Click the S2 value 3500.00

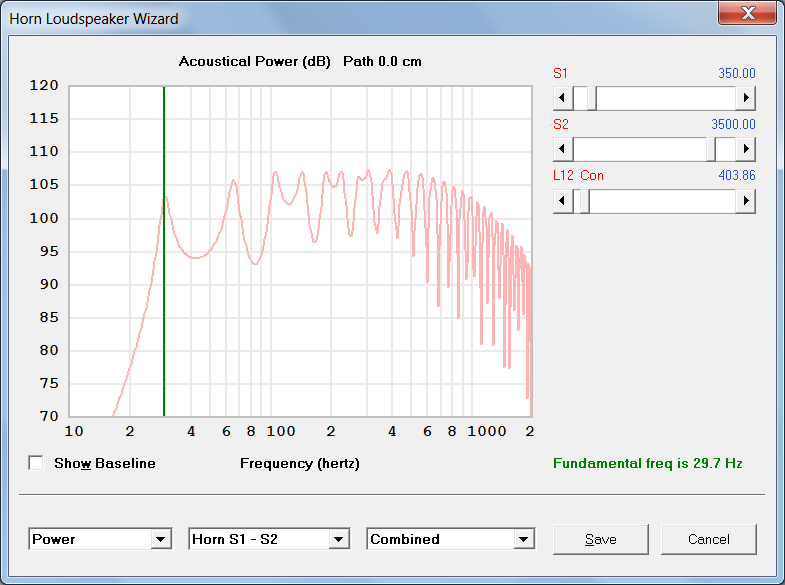pos(733,124)
